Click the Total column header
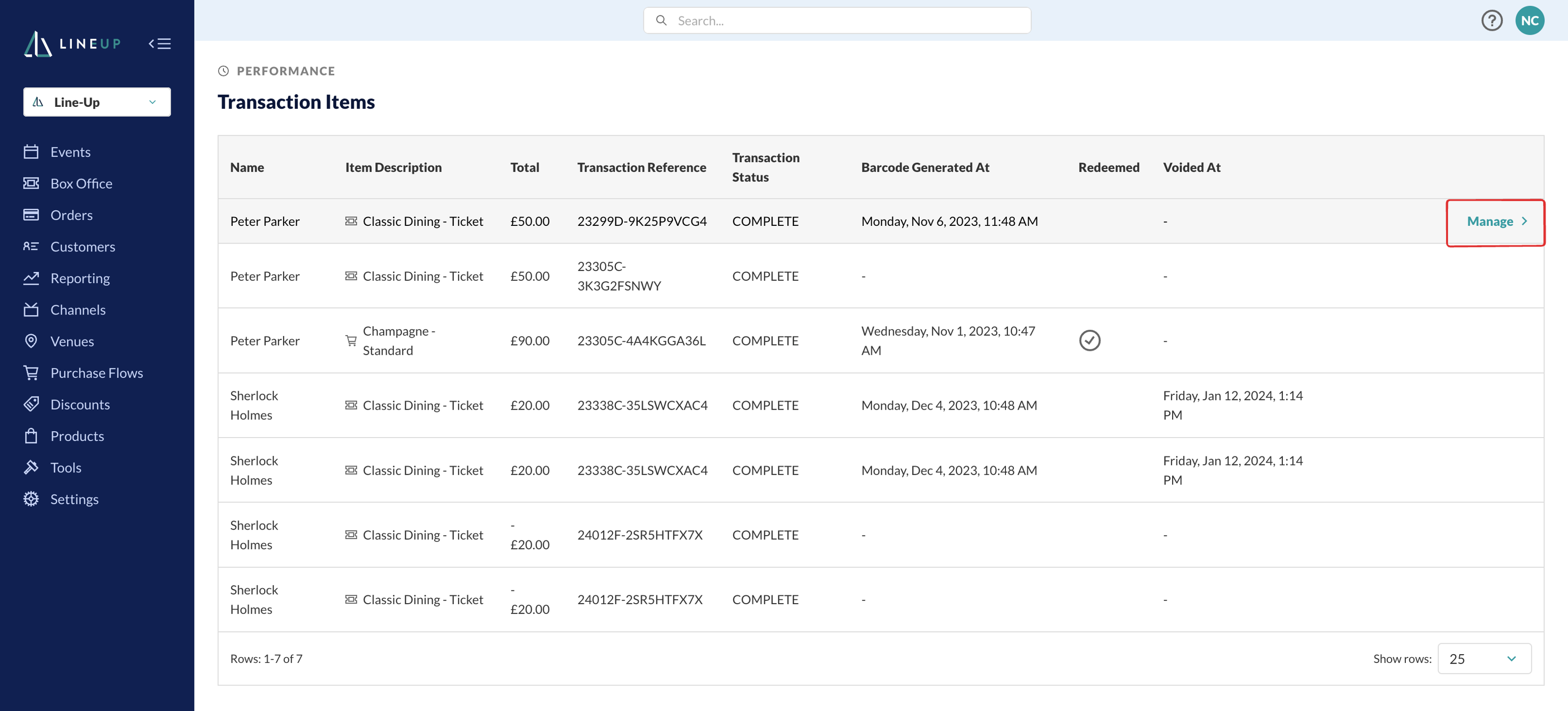Viewport: 1568px width, 711px height. click(525, 168)
